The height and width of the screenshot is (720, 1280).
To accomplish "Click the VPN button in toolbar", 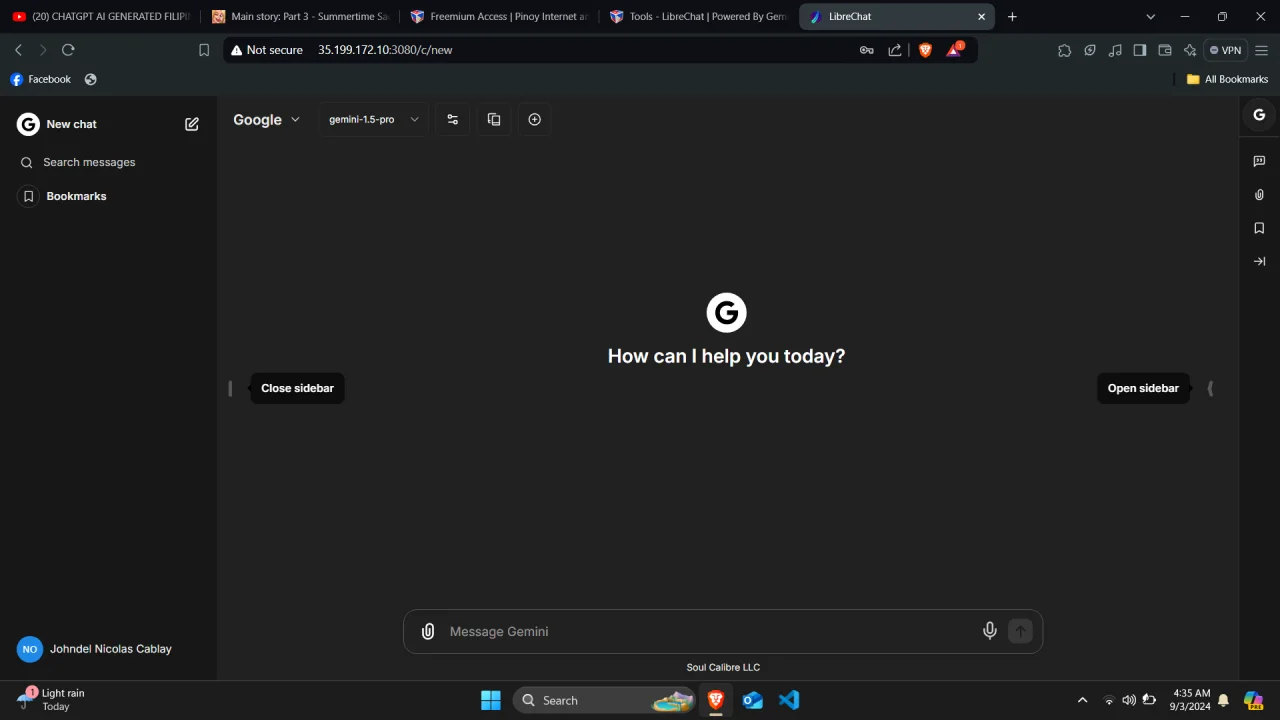I will [1225, 50].
